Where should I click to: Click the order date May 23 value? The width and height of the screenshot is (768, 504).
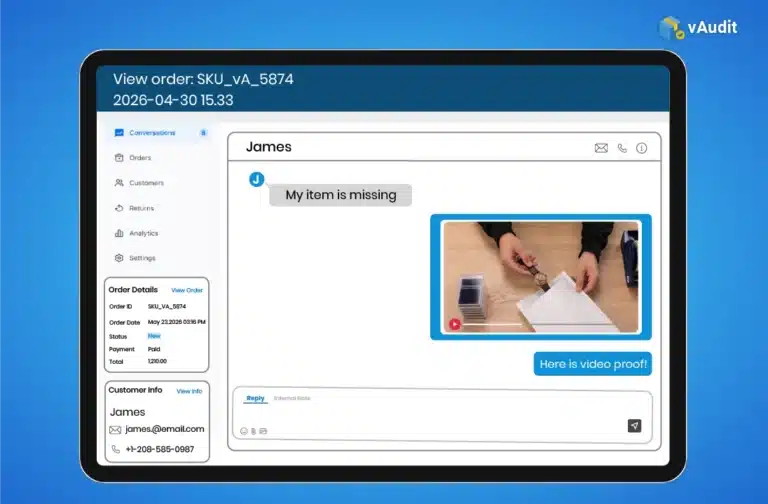(177, 322)
